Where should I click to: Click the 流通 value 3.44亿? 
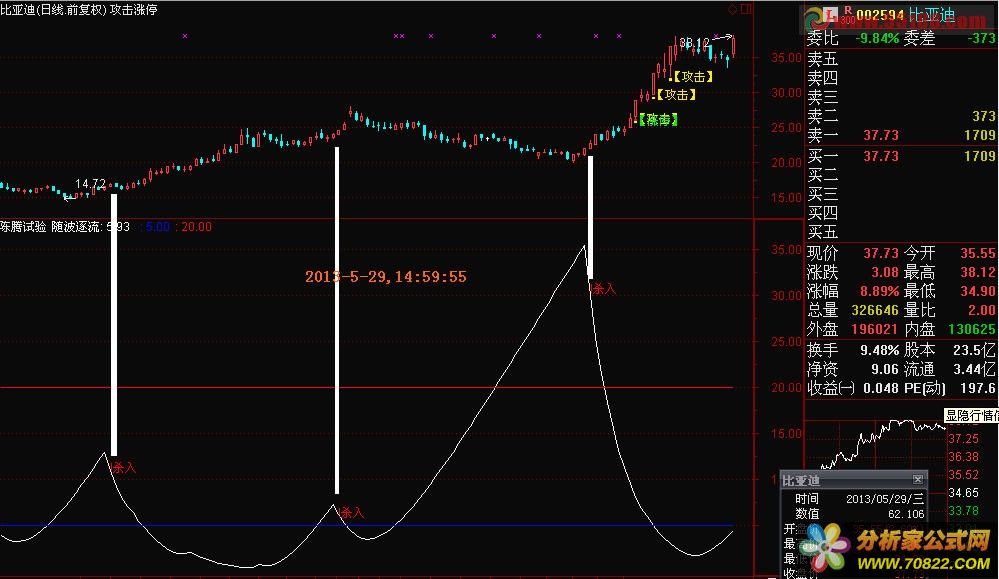click(975, 369)
